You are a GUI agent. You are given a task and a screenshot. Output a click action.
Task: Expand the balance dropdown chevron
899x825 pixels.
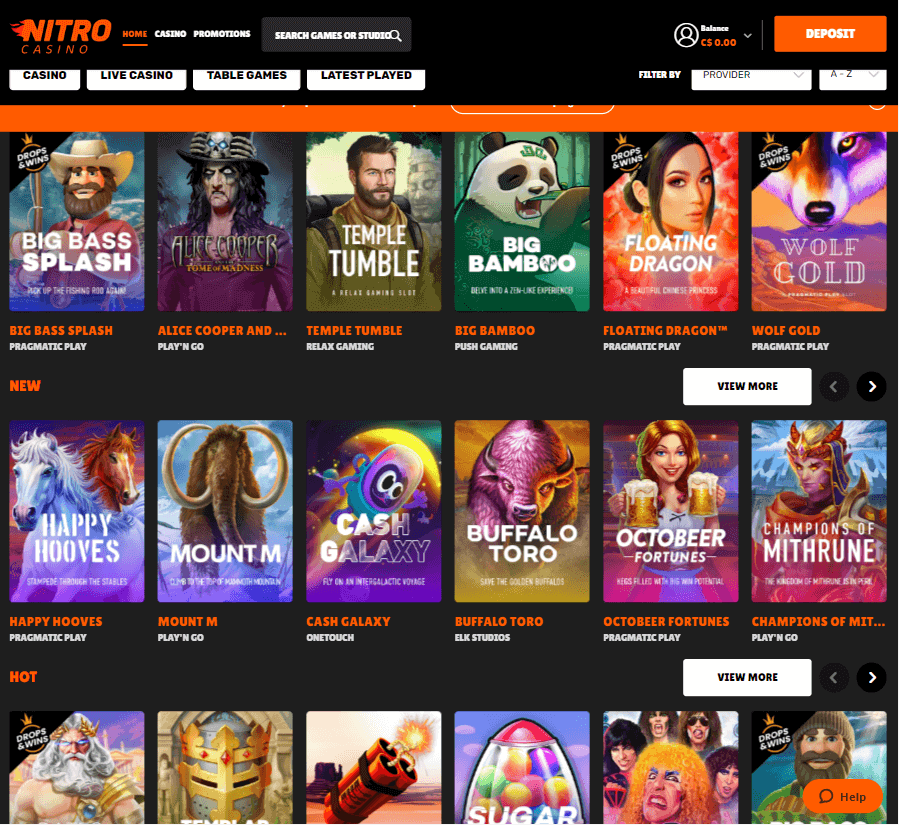[748, 36]
